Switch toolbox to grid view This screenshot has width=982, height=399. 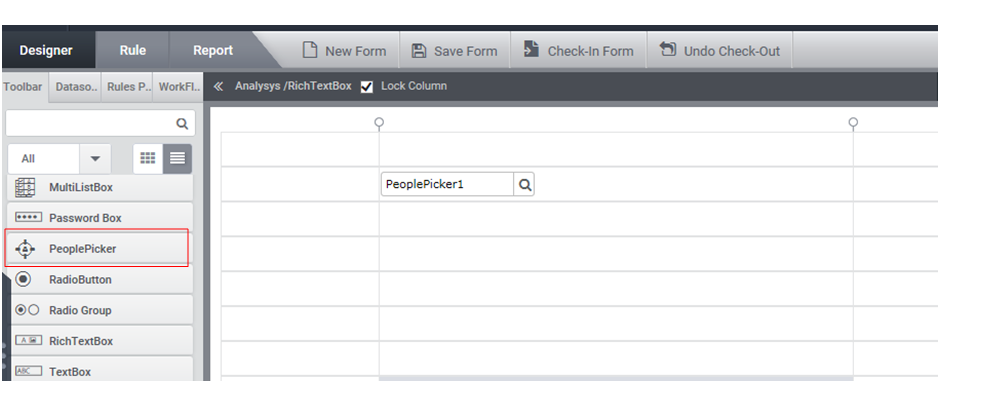coord(148,158)
